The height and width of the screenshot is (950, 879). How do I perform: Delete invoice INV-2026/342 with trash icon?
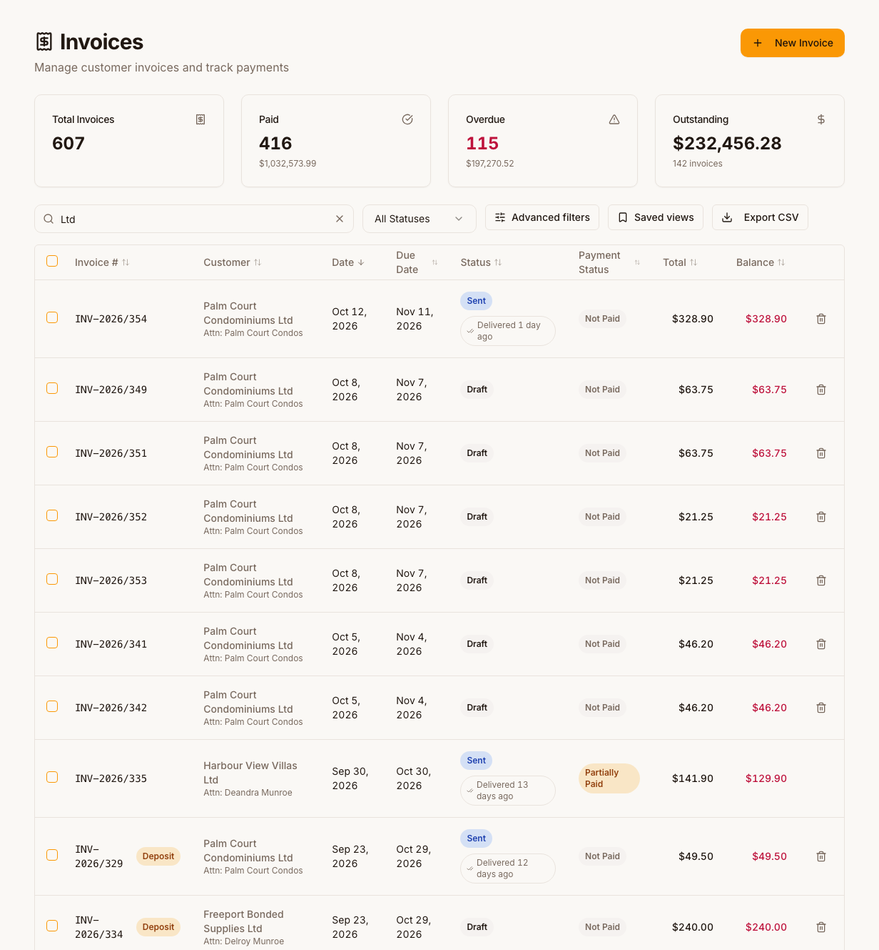point(821,708)
